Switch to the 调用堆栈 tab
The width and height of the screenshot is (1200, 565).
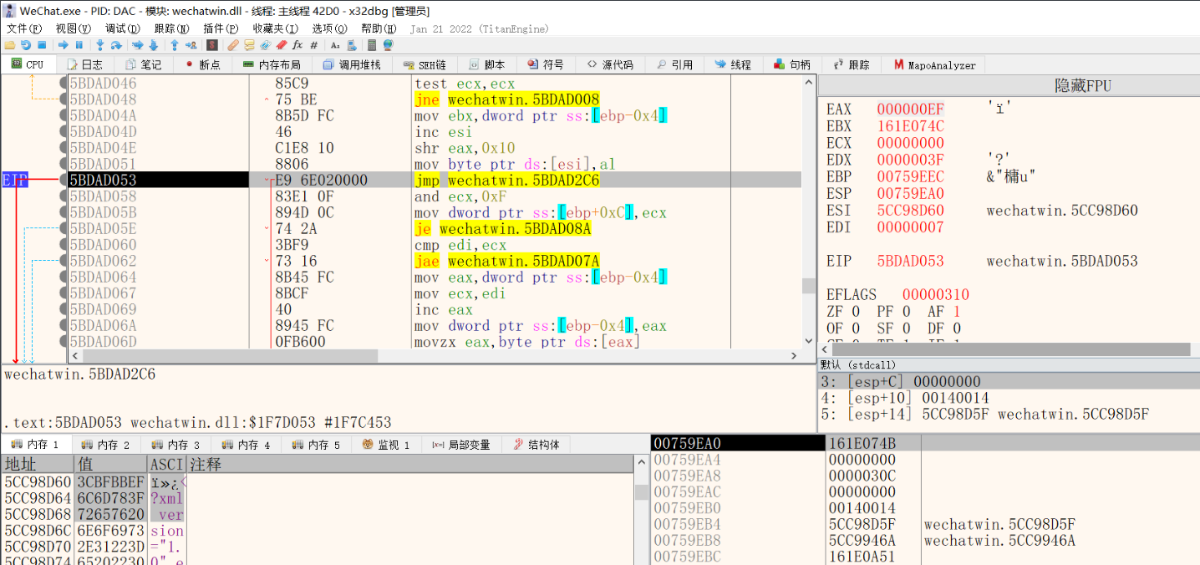coord(352,64)
